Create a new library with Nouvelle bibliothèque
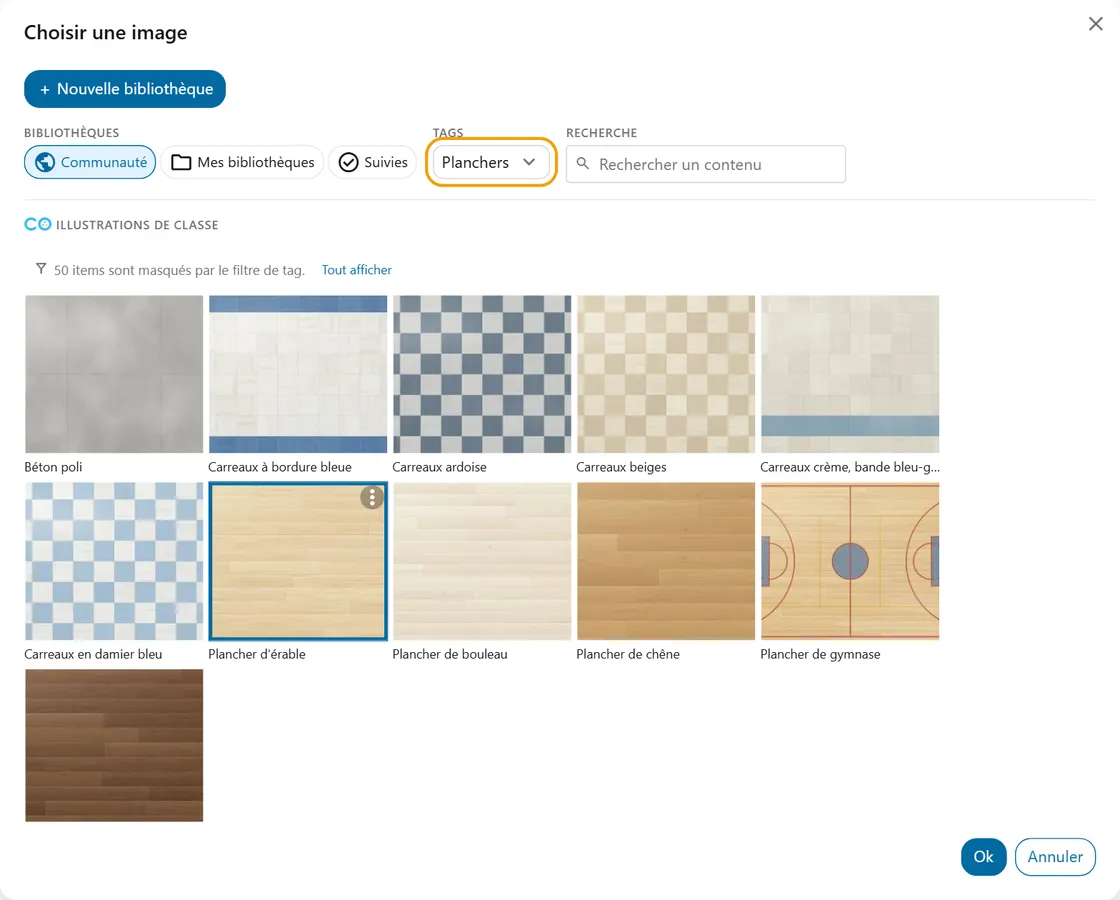Viewport: 1120px width, 900px height. coord(125,89)
